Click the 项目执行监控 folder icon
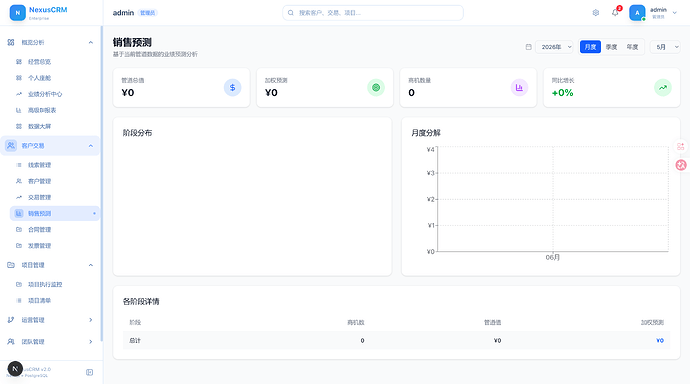690x384 pixels. (x=19, y=285)
